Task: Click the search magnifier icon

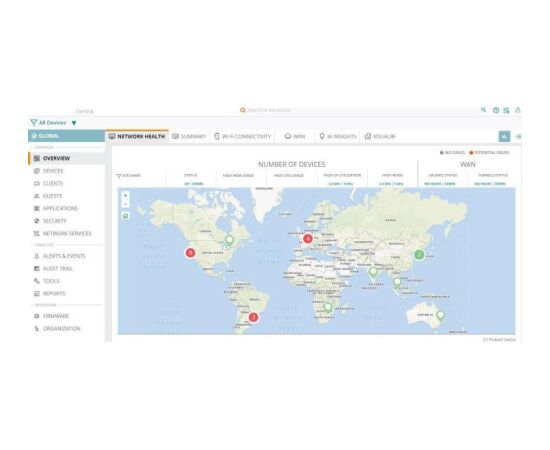Action: pyautogui.click(x=484, y=110)
